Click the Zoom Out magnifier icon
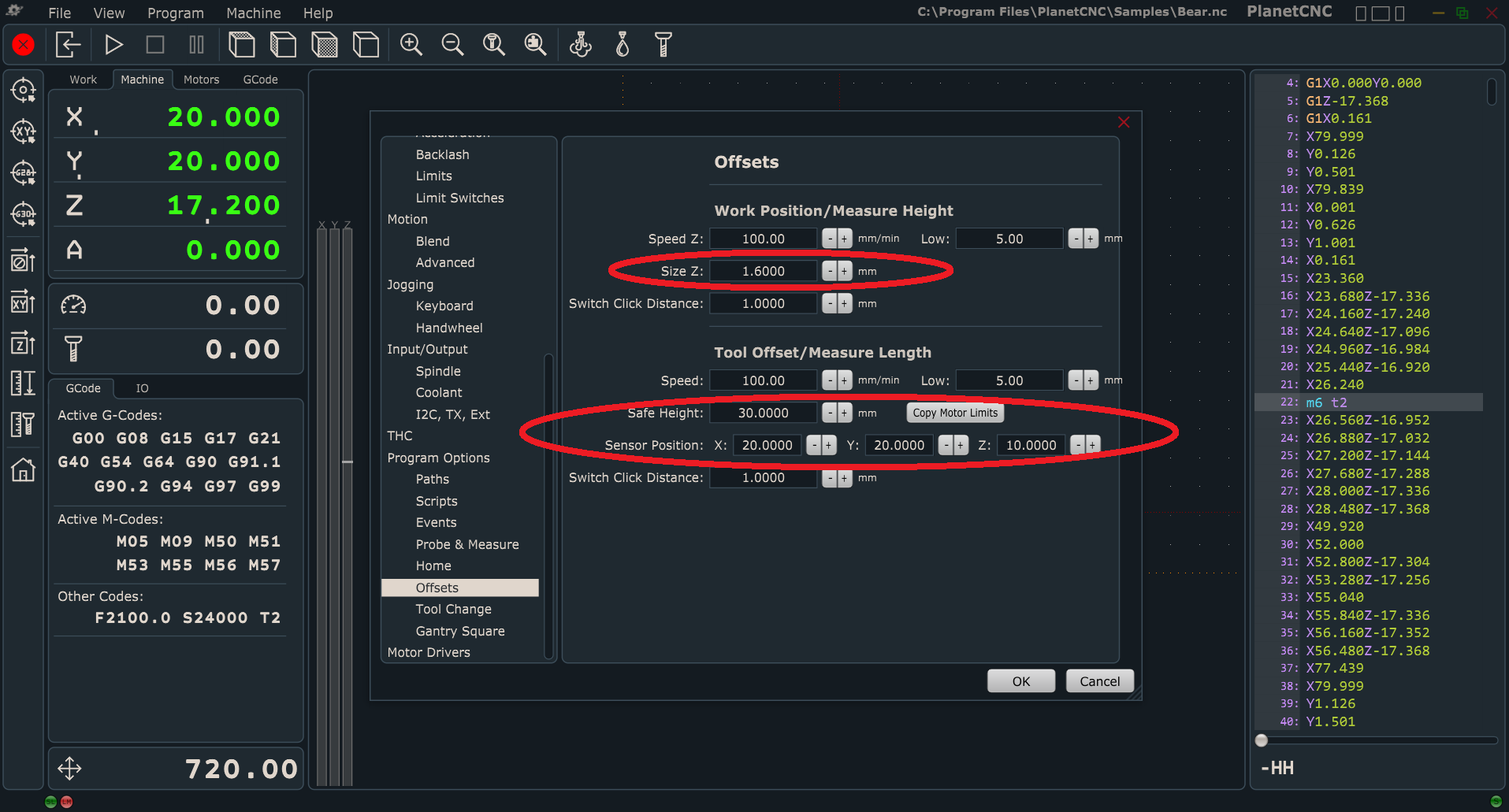Viewport: 1509px width, 812px height. [x=452, y=45]
